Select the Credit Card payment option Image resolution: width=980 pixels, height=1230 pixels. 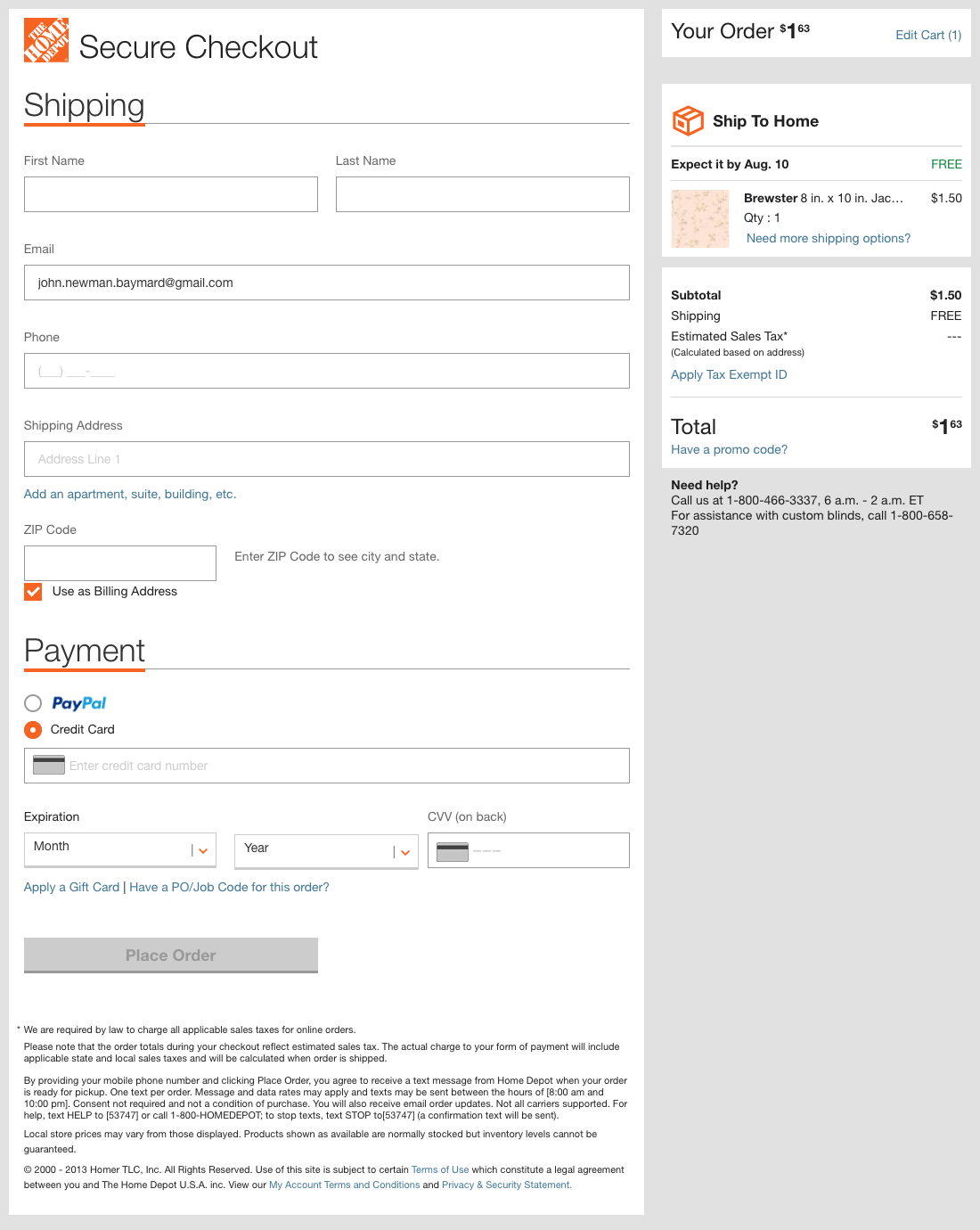pyautogui.click(x=33, y=729)
